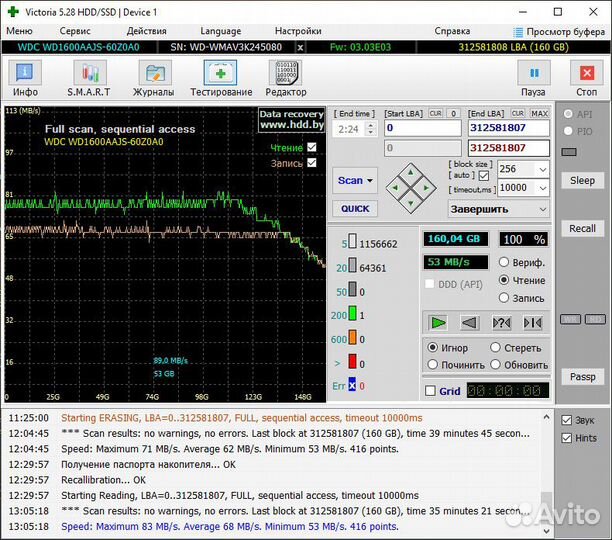The width and height of the screenshot is (612, 540).
Task: Click the Sleep button
Action: point(582,181)
